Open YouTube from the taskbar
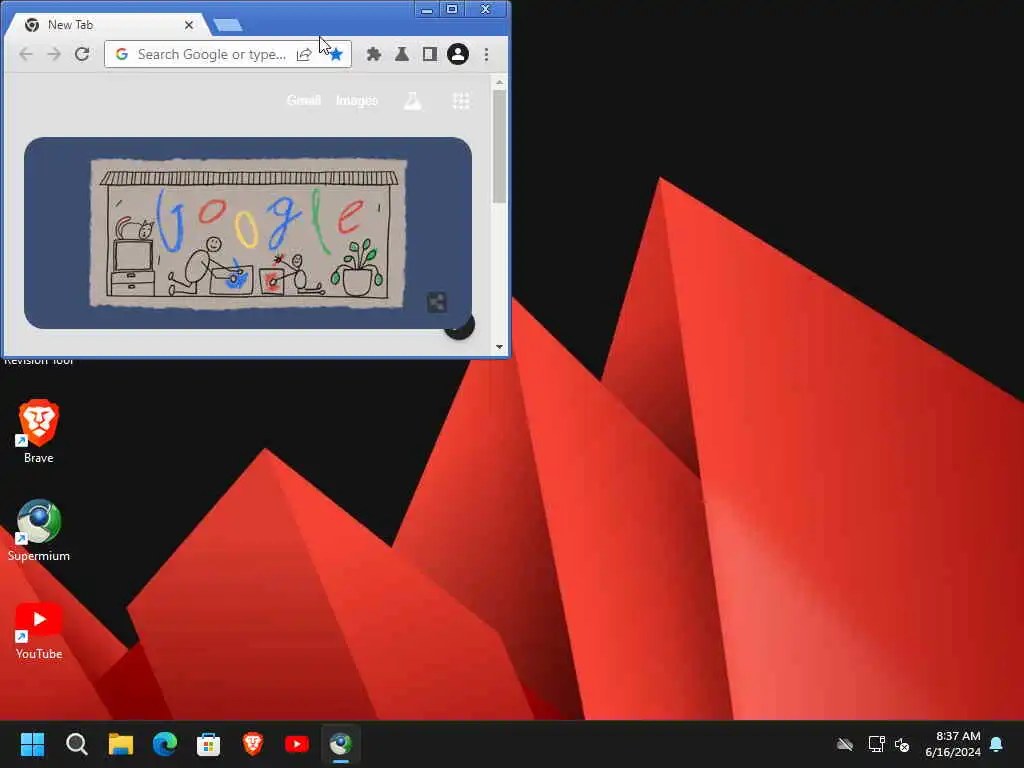This screenshot has width=1024, height=768. pyautogui.click(x=296, y=744)
